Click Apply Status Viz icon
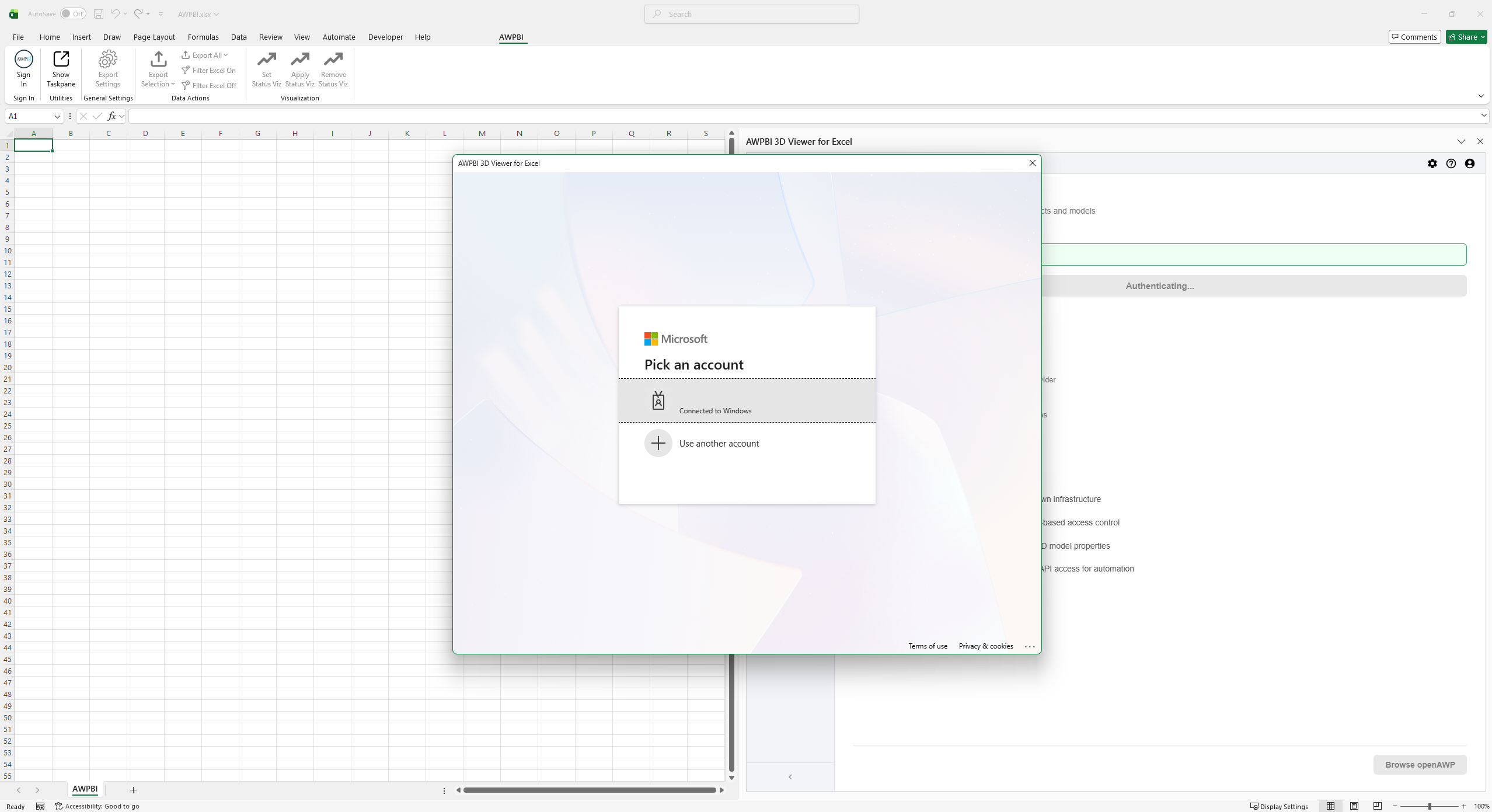This screenshot has width=1492, height=812. coord(300,59)
